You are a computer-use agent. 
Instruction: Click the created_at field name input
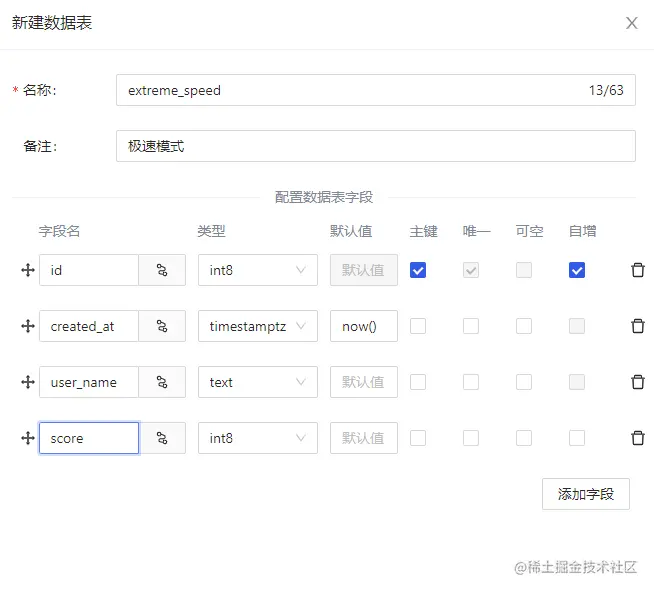[89, 326]
